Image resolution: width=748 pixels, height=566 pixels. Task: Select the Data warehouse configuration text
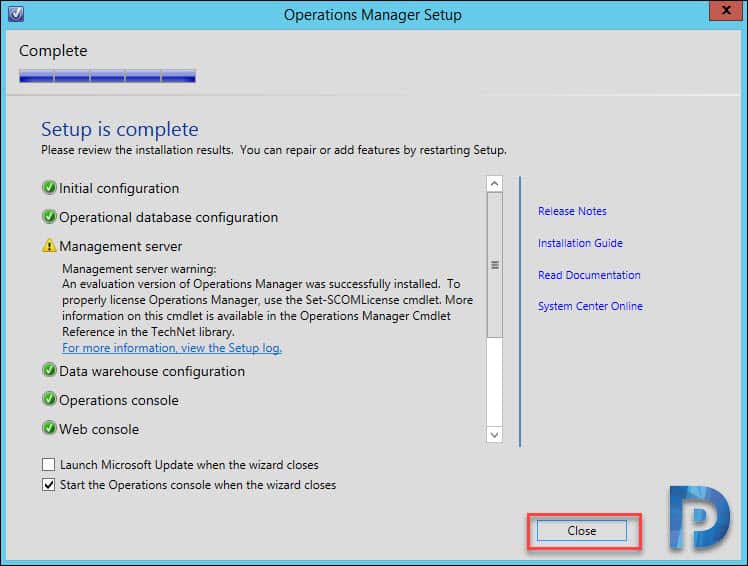[152, 371]
